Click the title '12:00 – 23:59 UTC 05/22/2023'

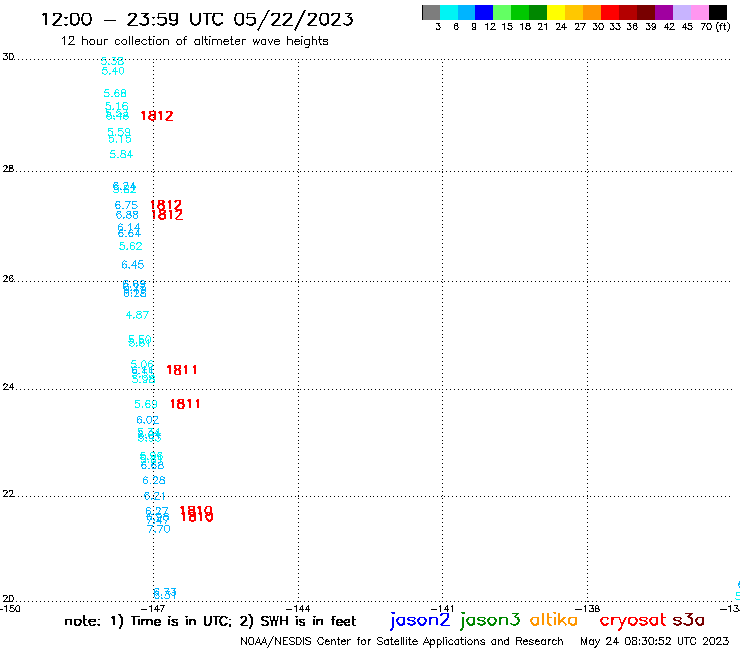click(x=197, y=19)
